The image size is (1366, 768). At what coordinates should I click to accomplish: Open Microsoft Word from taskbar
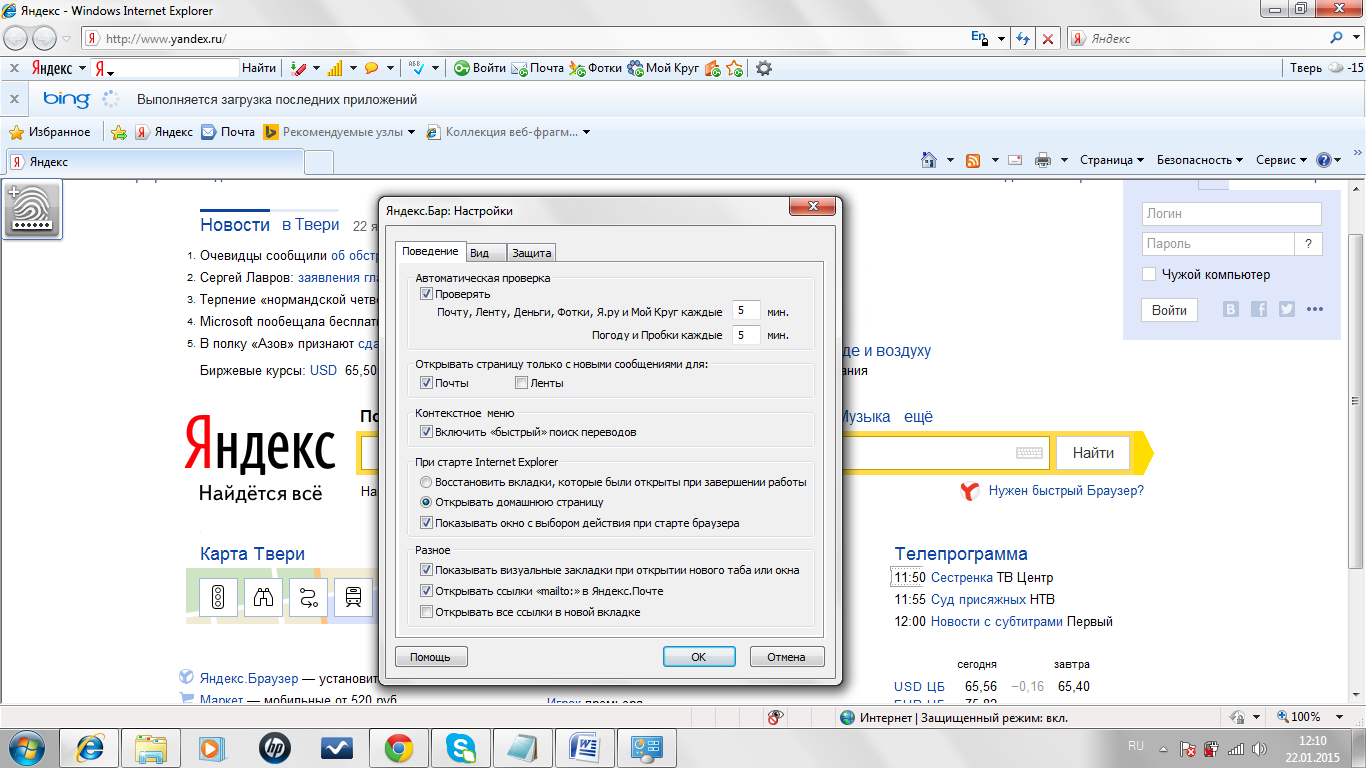[x=585, y=747]
